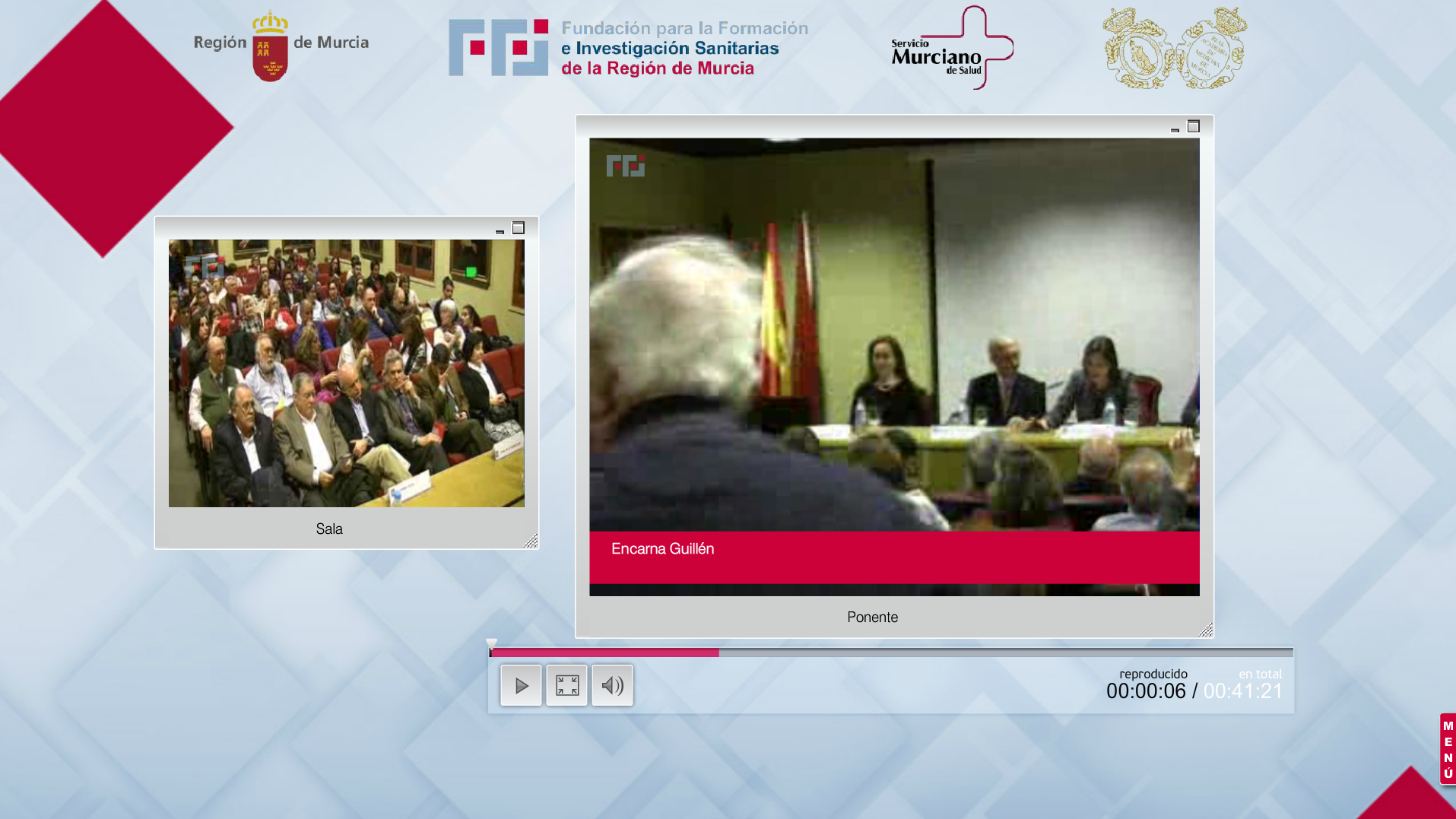The height and width of the screenshot is (819, 1456).
Task: Click the Sala panel label
Action: pyautogui.click(x=329, y=529)
